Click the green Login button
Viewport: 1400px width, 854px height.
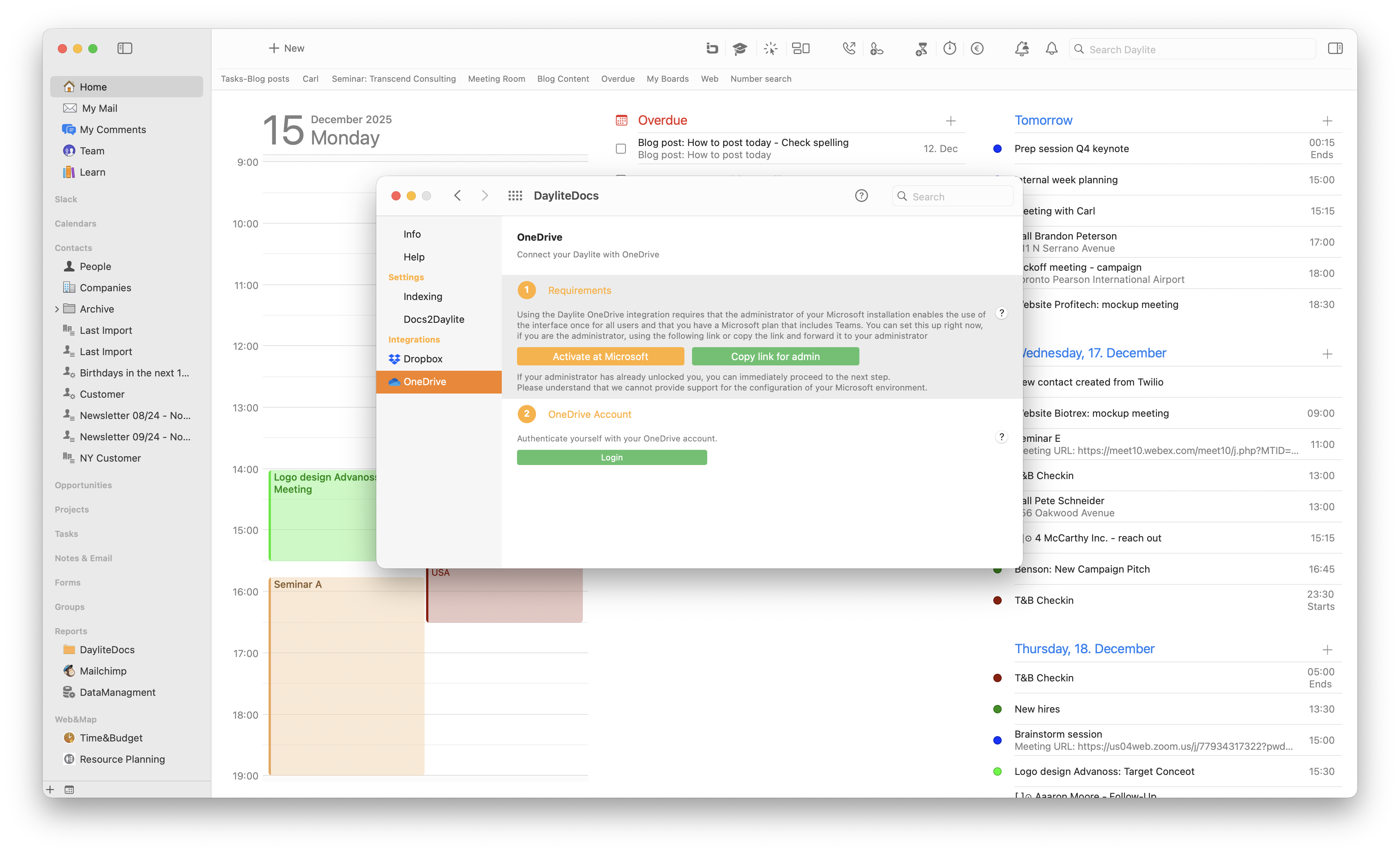point(612,458)
